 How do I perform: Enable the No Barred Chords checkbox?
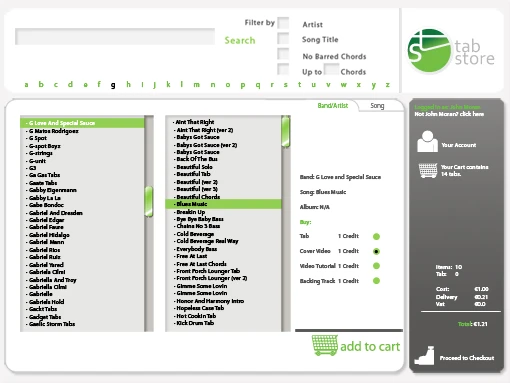point(283,54)
